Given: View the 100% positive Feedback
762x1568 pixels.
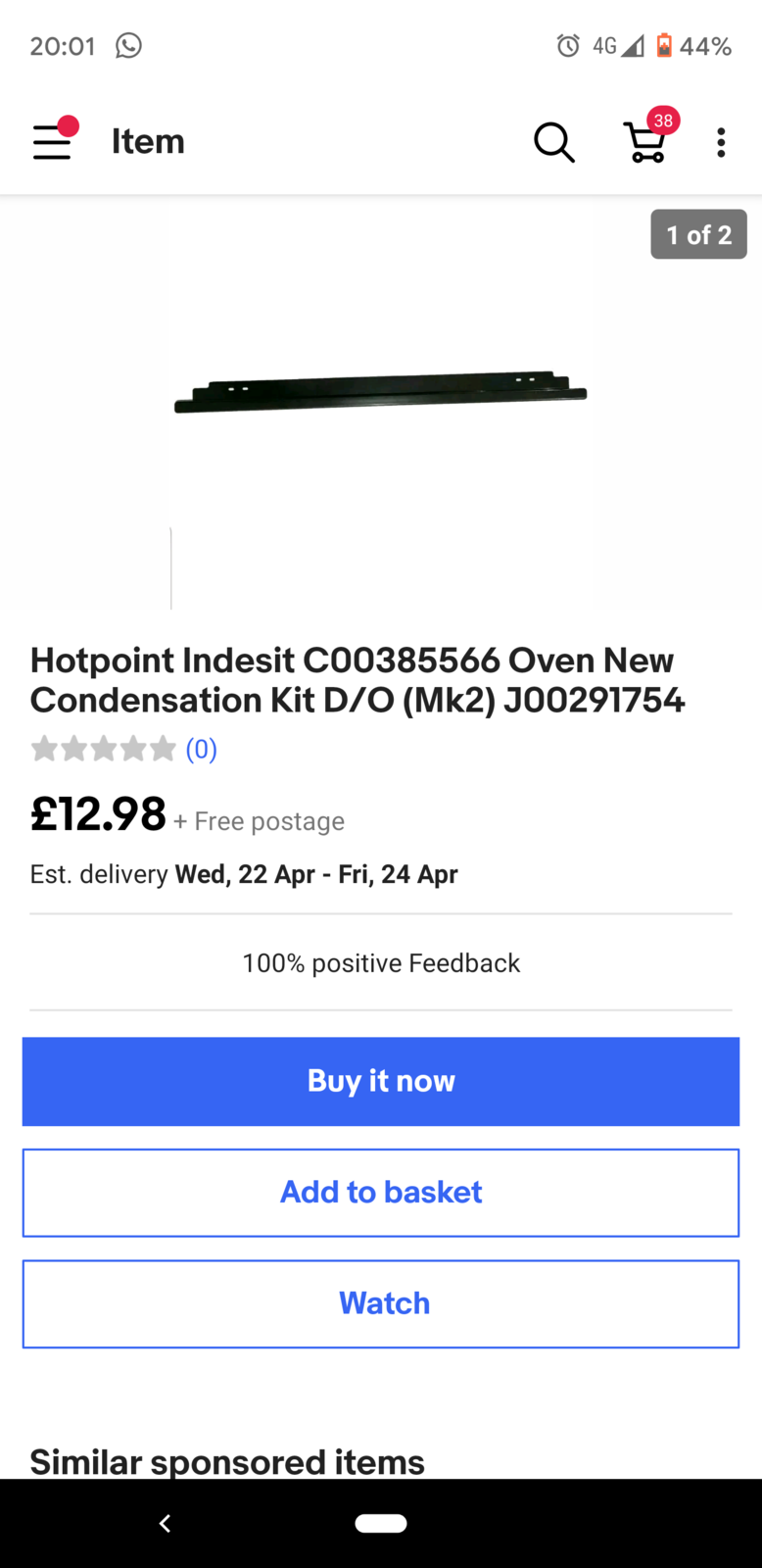Looking at the screenshot, I should point(381,963).
